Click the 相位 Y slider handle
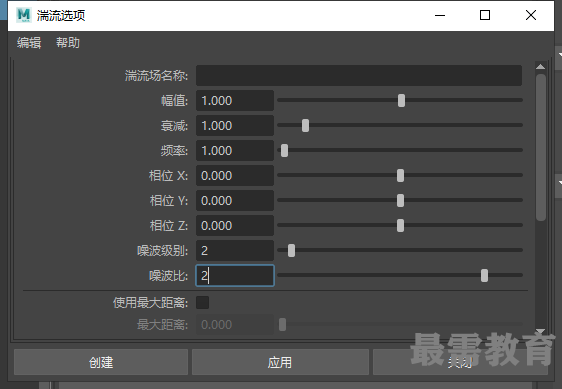 [400, 200]
